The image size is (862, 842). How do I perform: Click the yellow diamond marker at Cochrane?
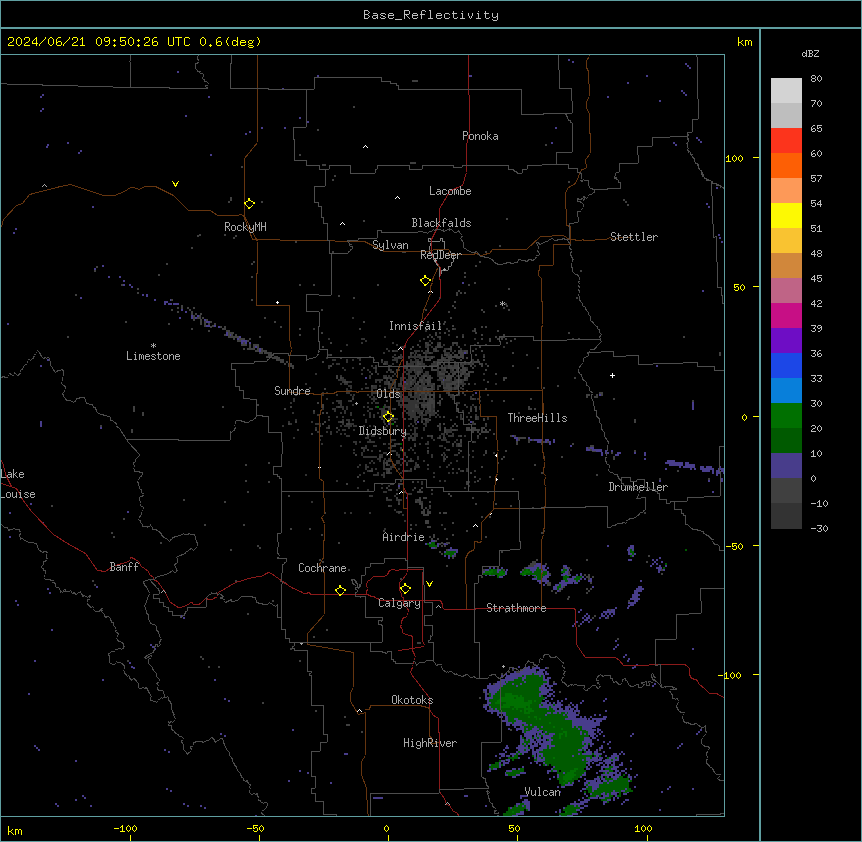(340, 590)
